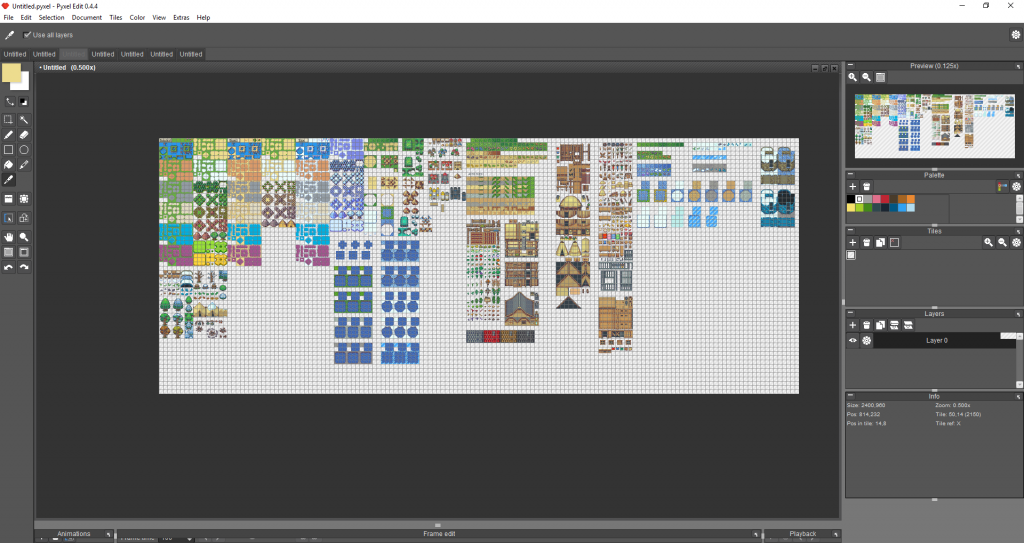Click the Undo arrow icon
Screen dimensions: 1024x543
pyautogui.click(x=8, y=267)
